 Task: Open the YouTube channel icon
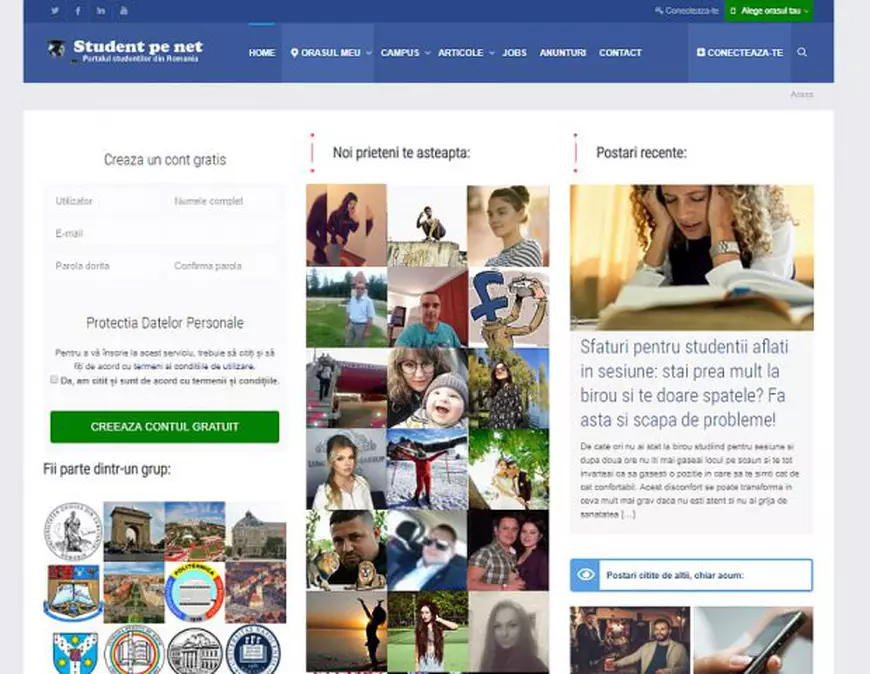124,10
